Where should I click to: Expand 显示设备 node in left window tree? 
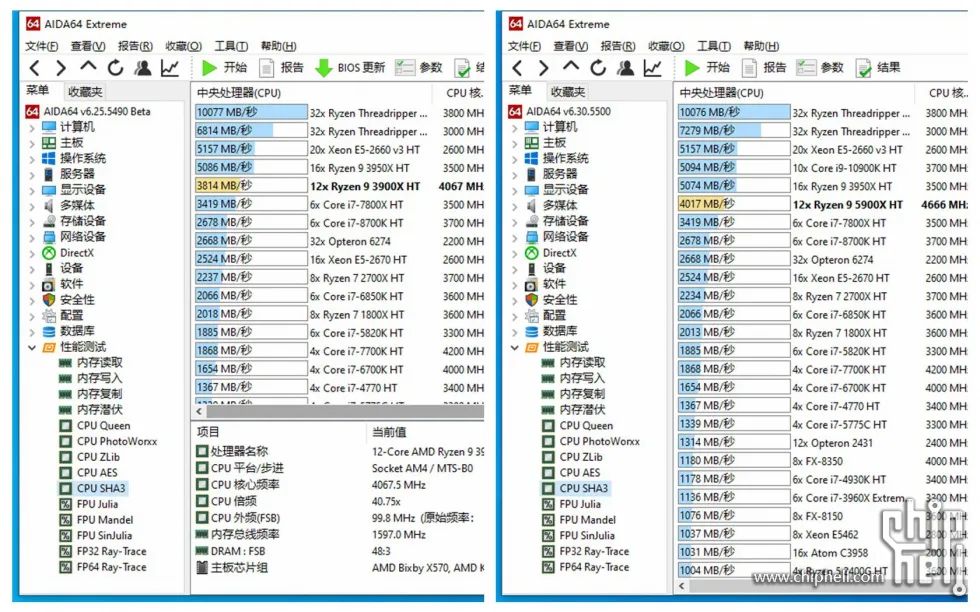coord(32,190)
